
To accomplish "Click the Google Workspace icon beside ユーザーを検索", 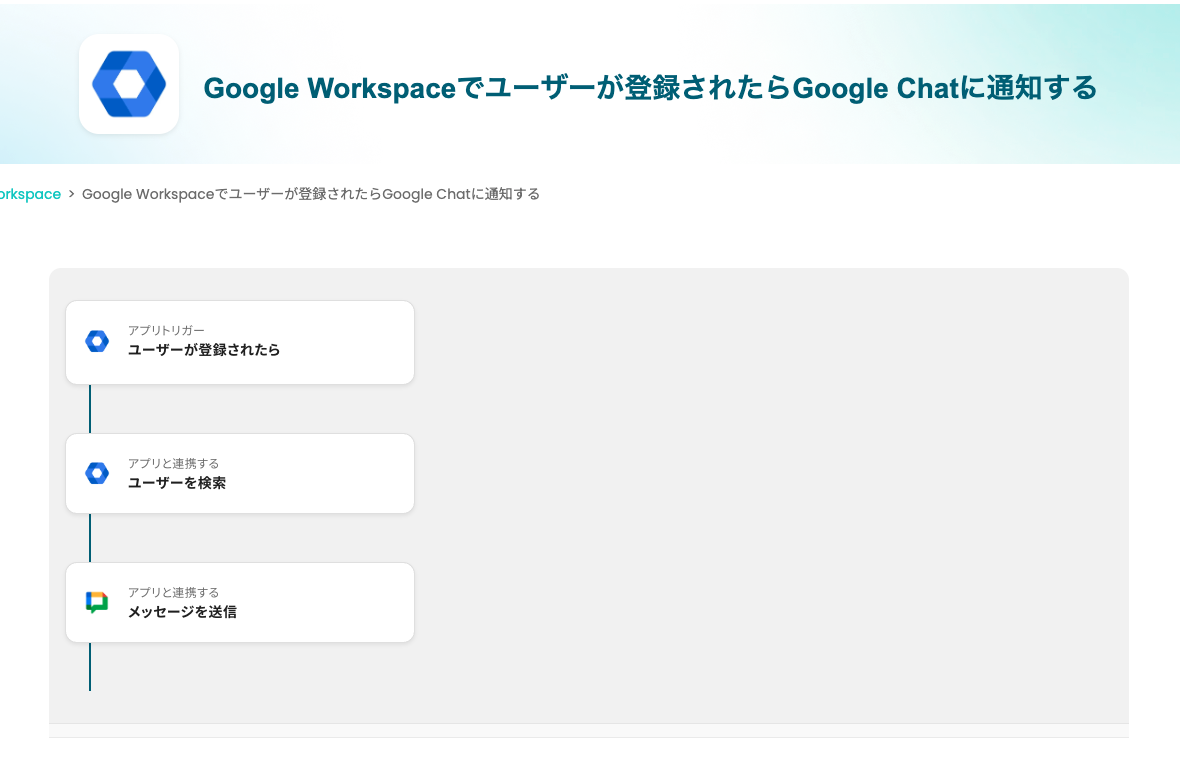I will coord(97,473).
